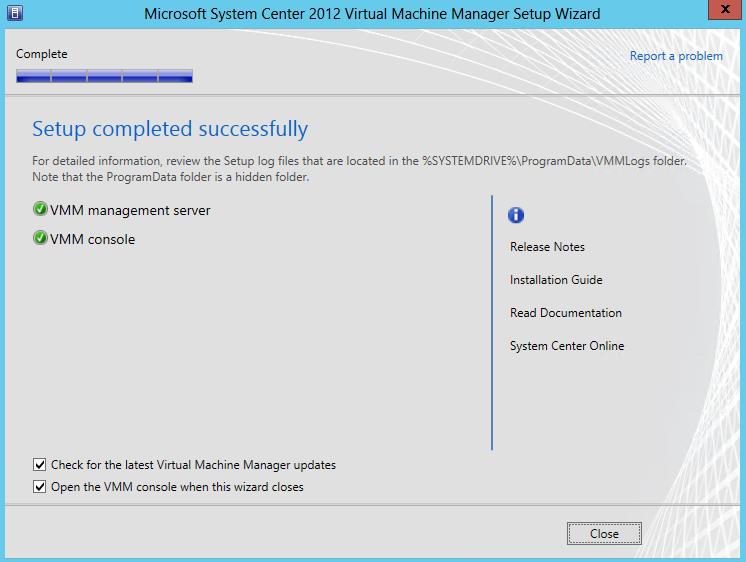This screenshot has height=562, width=746.
Task: Close the wizard with the red X button
Action: tap(725, 10)
